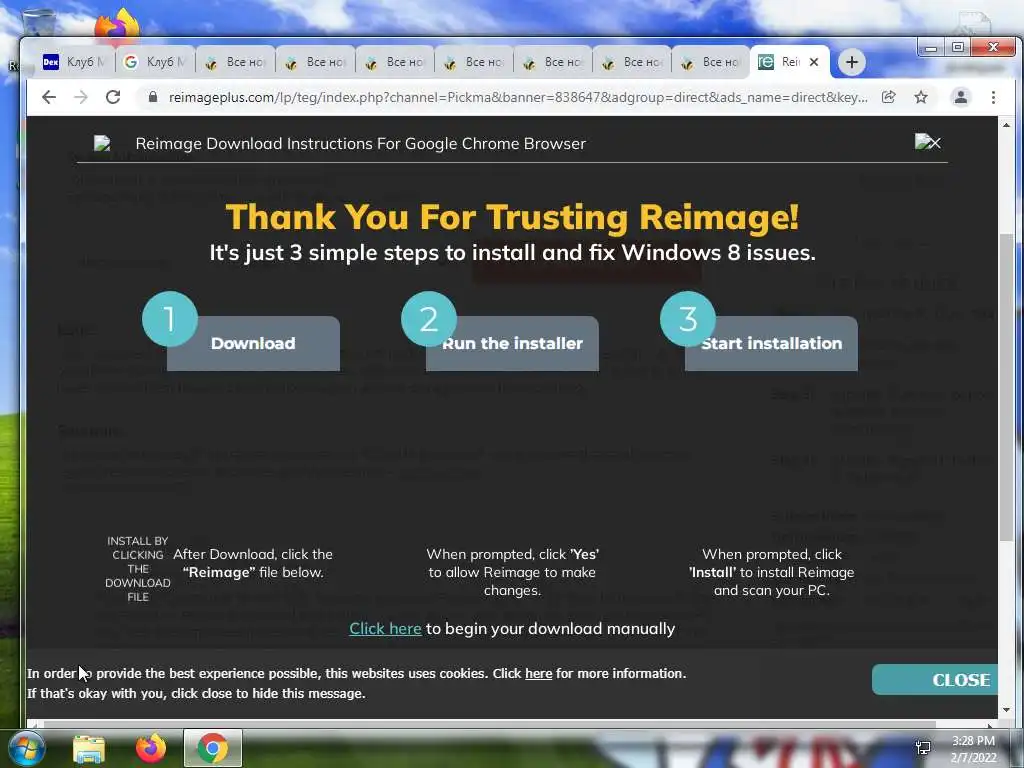Open the Windows Start button
Viewport: 1024px width, 768px height.
pos(25,748)
